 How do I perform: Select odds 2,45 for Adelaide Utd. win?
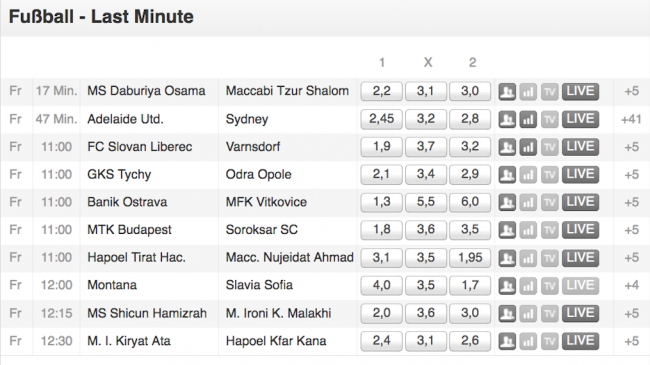pyautogui.click(x=381, y=119)
